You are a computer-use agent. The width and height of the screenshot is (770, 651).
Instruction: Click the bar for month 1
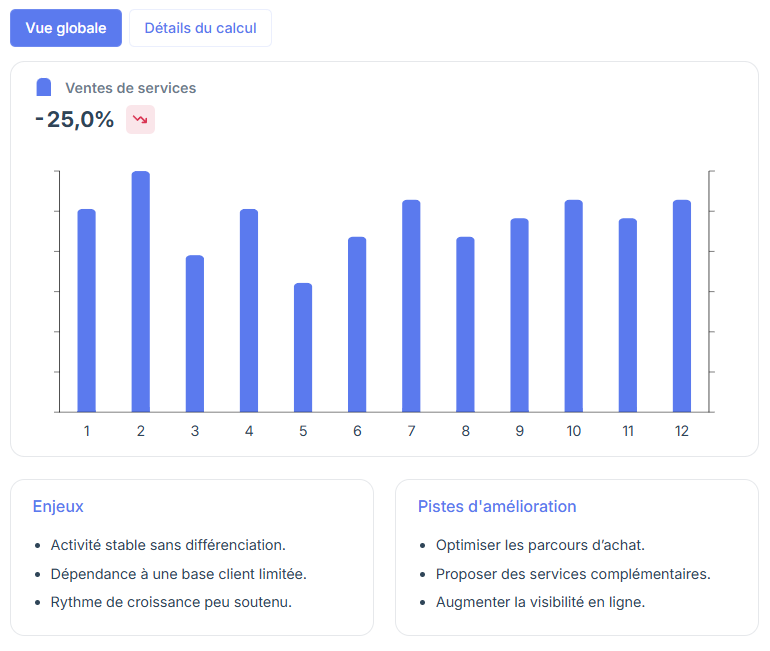tap(86, 311)
